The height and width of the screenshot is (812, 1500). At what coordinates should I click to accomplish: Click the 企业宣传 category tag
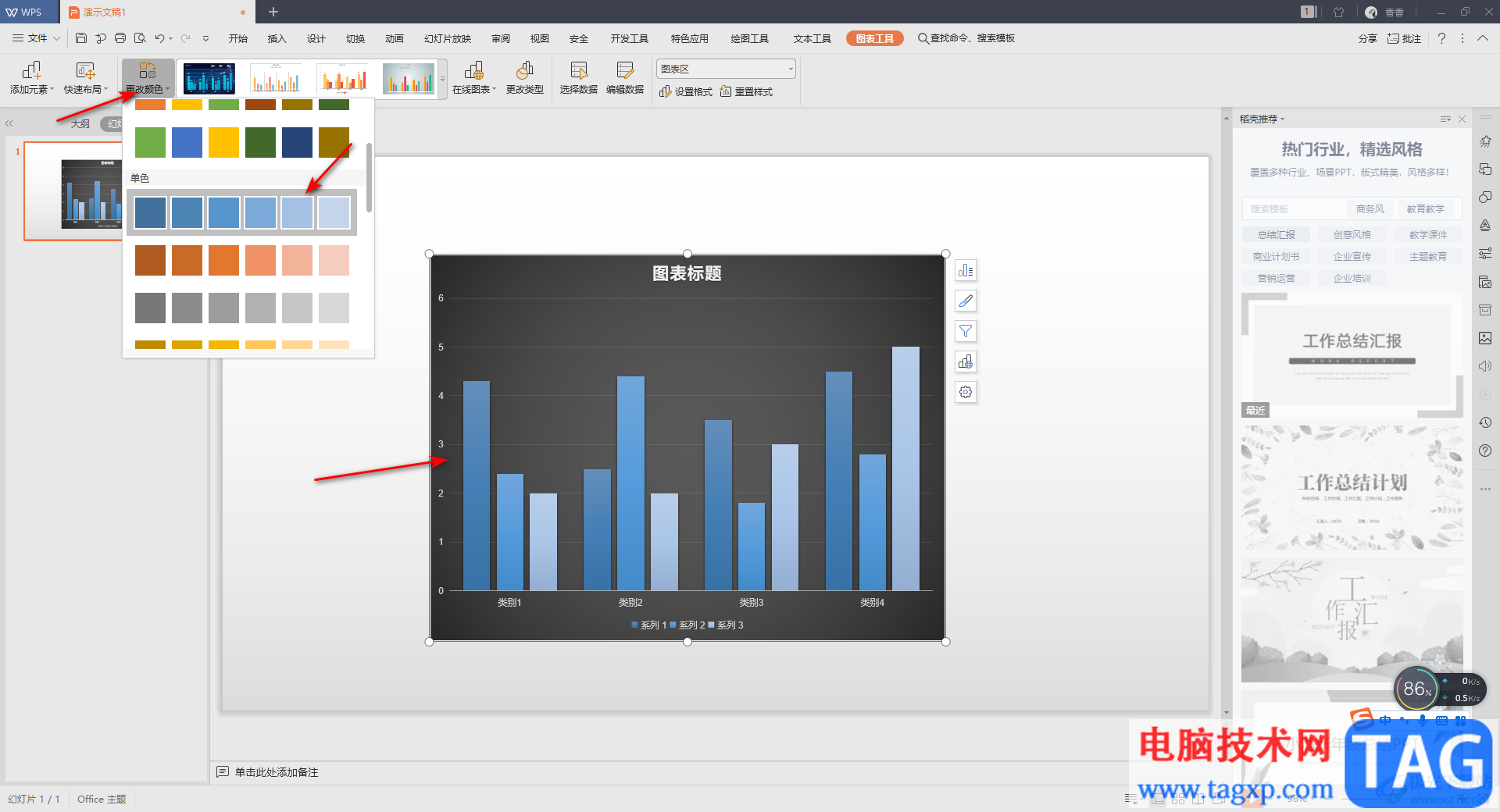pos(1352,256)
